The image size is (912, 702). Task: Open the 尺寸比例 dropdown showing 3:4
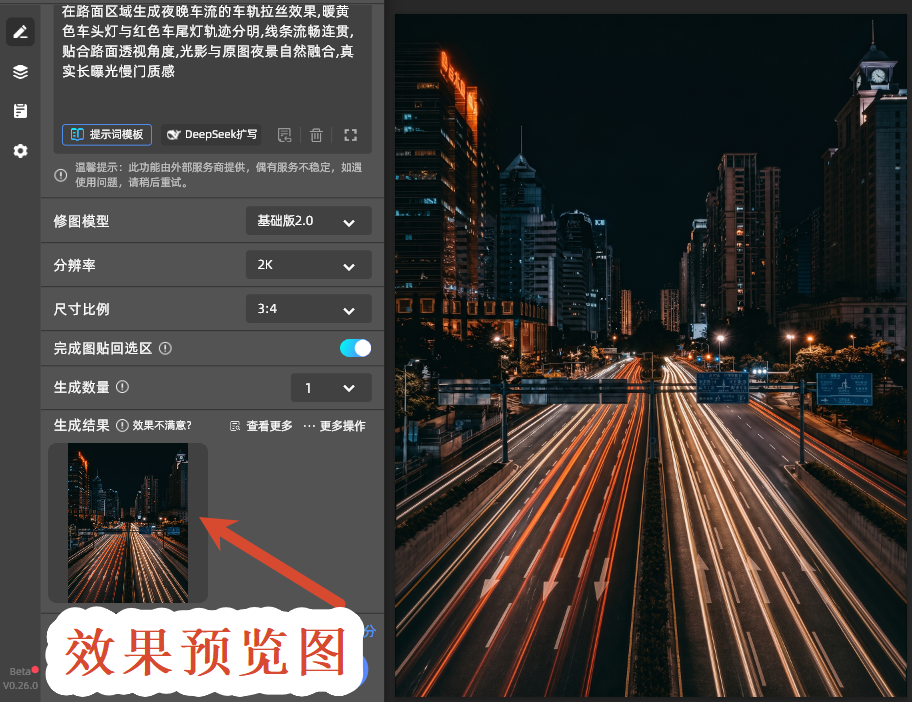308,309
